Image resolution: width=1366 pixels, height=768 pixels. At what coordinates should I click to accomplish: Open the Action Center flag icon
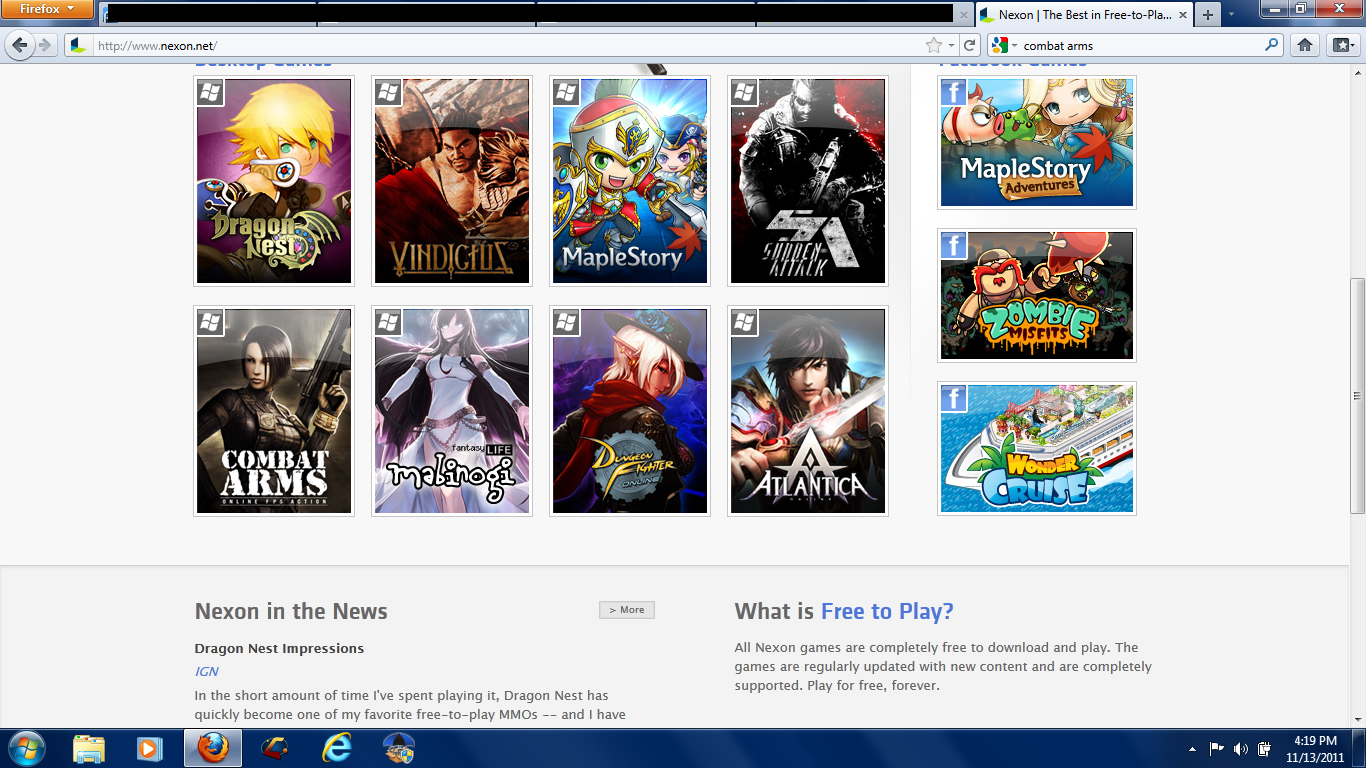[1217, 748]
